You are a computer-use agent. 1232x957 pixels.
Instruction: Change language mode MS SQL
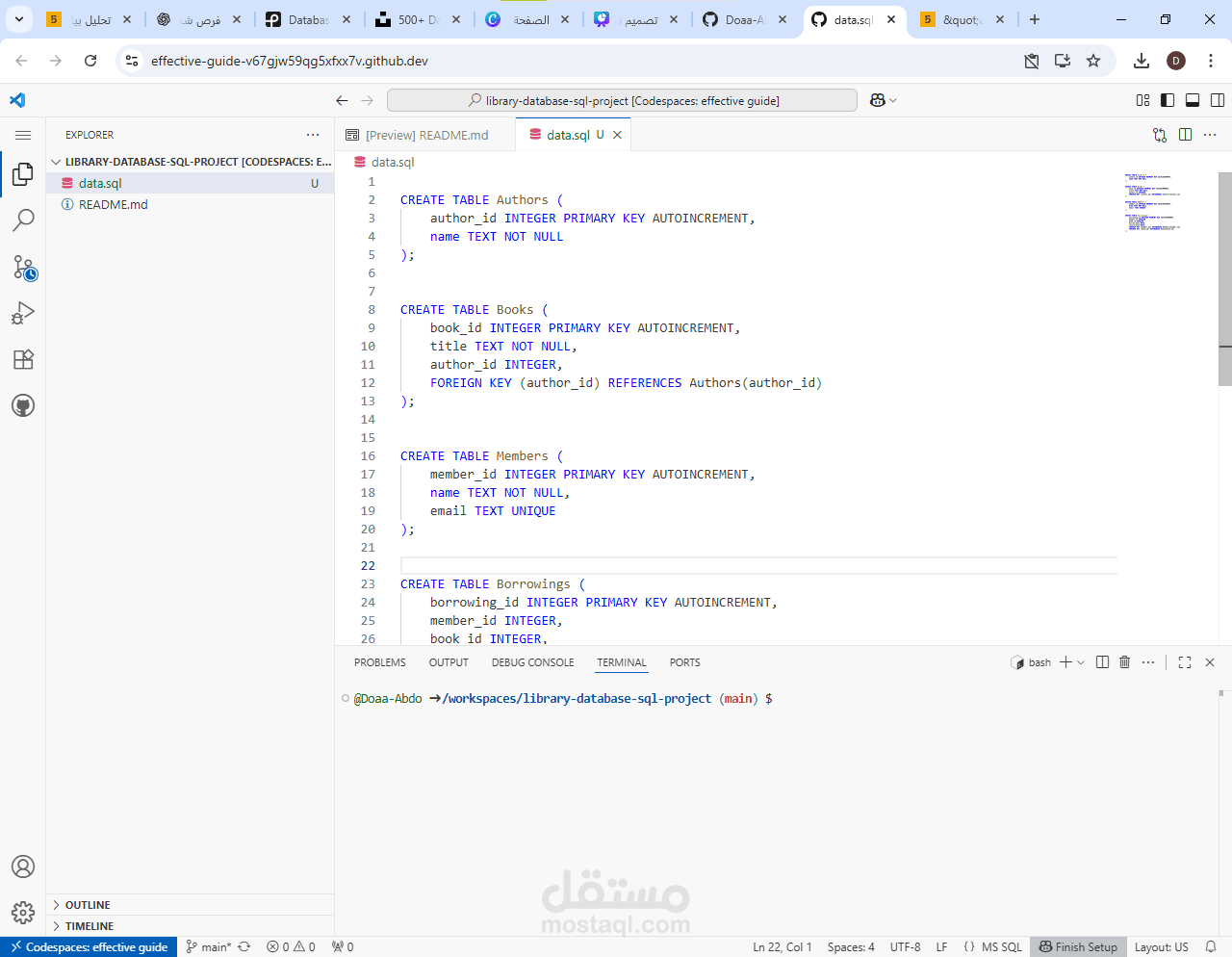point(1001,946)
